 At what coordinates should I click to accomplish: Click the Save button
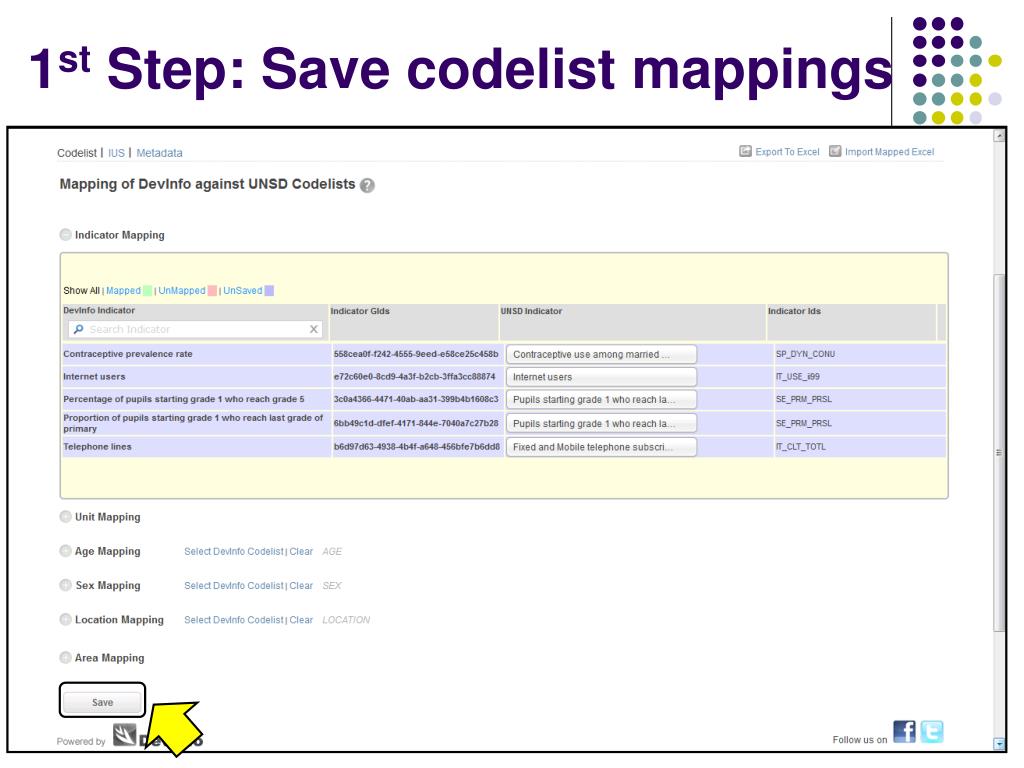(x=103, y=702)
